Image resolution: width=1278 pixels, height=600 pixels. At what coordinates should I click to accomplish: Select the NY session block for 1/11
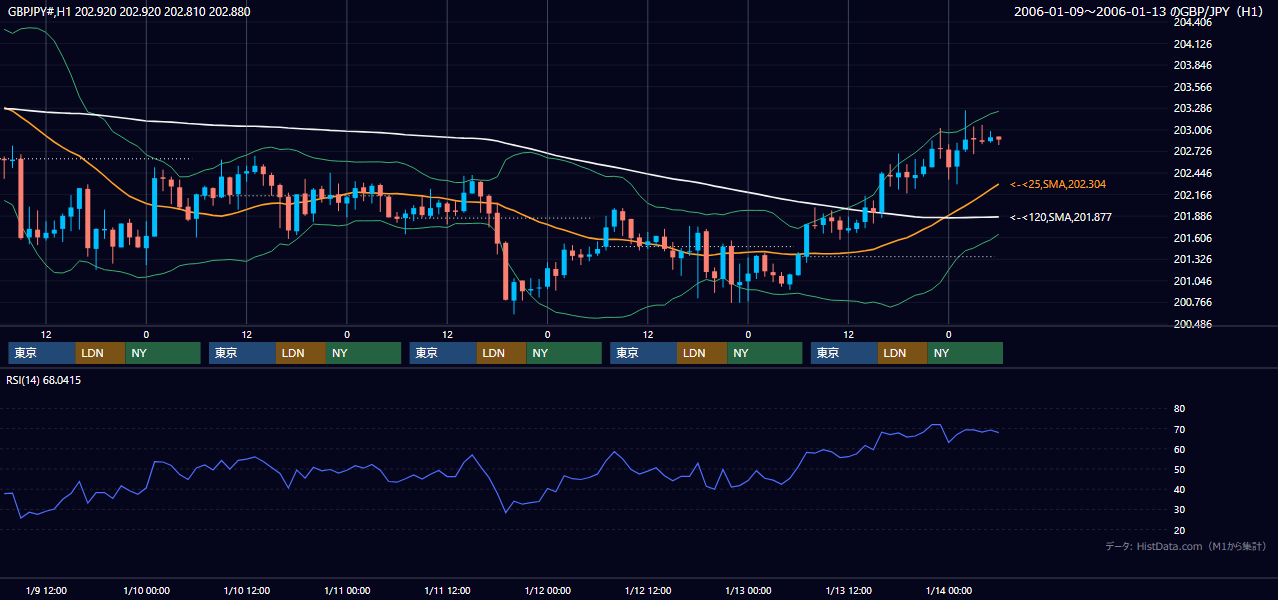(565, 353)
